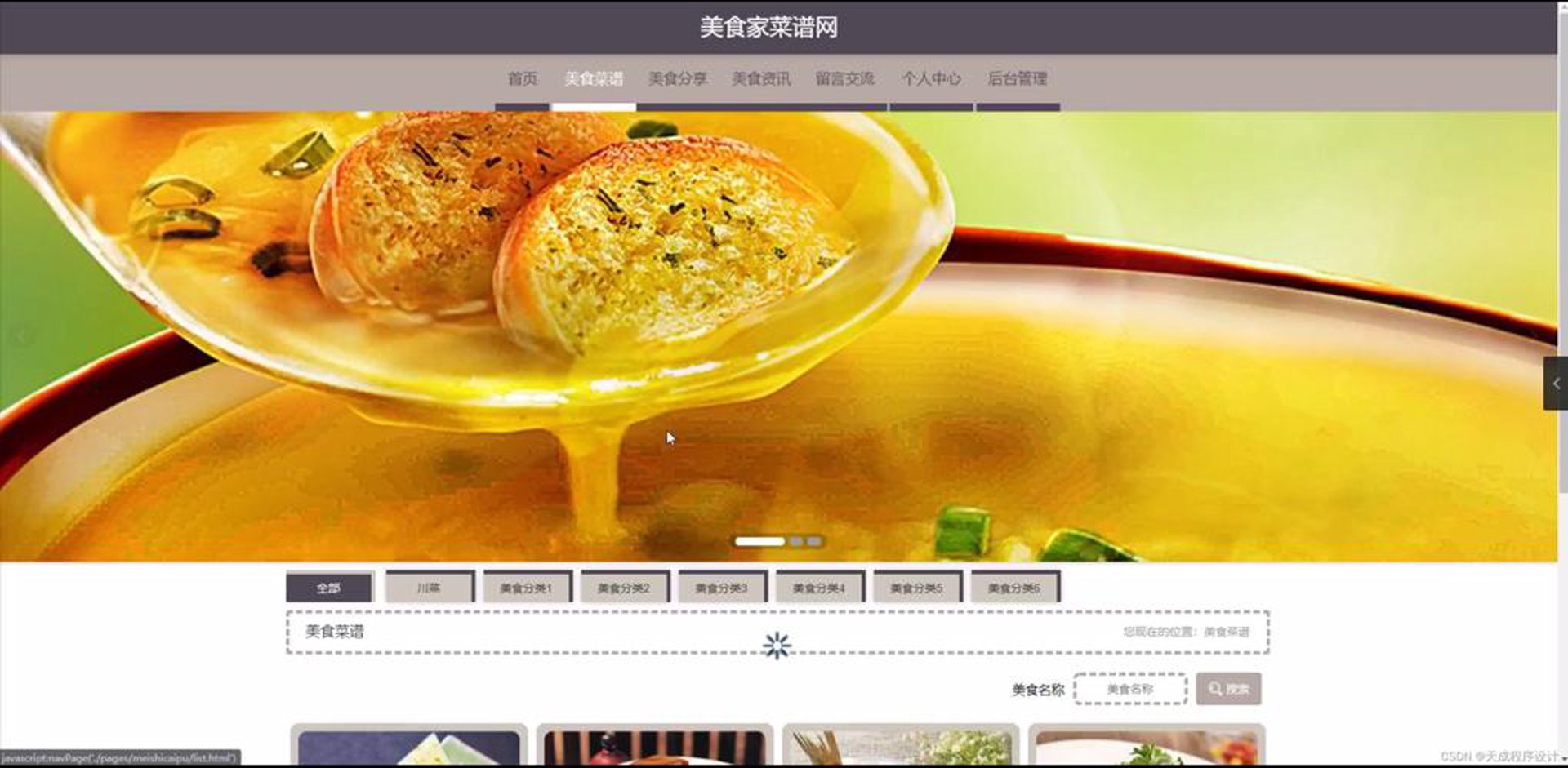Click the soup banner carousel image
The width and height of the screenshot is (1568, 768).
pos(778,336)
